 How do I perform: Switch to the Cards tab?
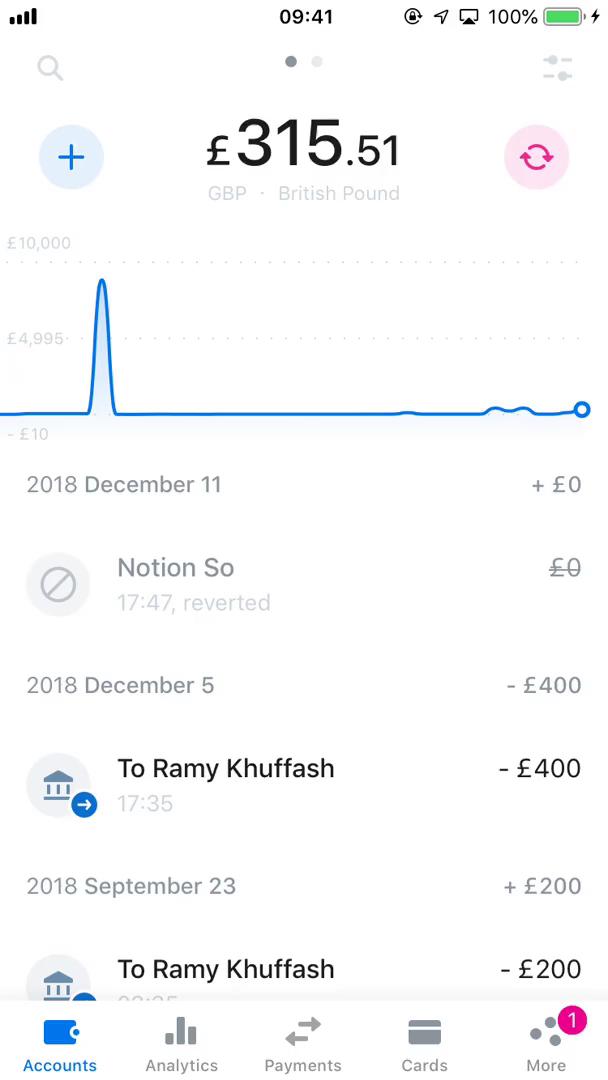(x=424, y=1030)
